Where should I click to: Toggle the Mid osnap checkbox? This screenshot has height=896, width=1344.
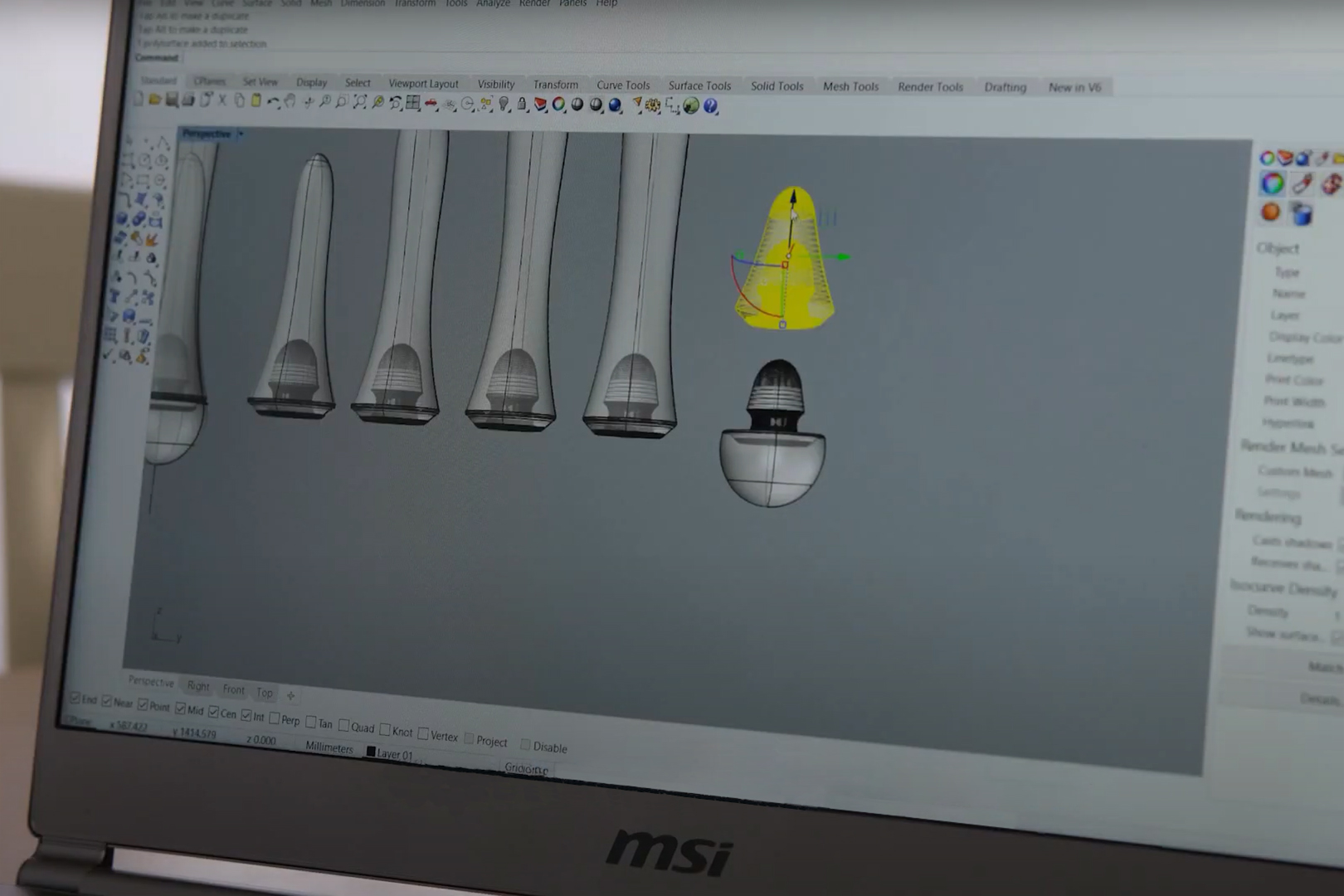[180, 709]
